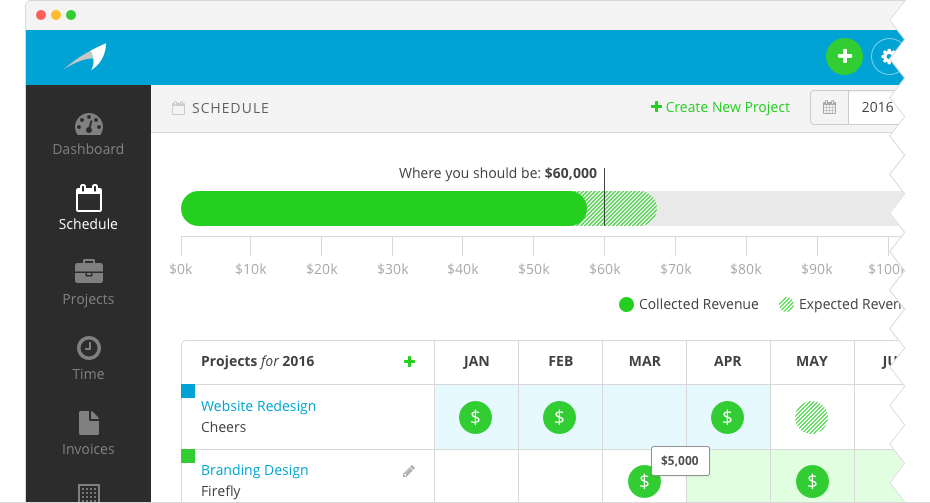This screenshot has width=930, height=503.
Task: Click the Projects for 2016 heading
Action: pos(257,361)
